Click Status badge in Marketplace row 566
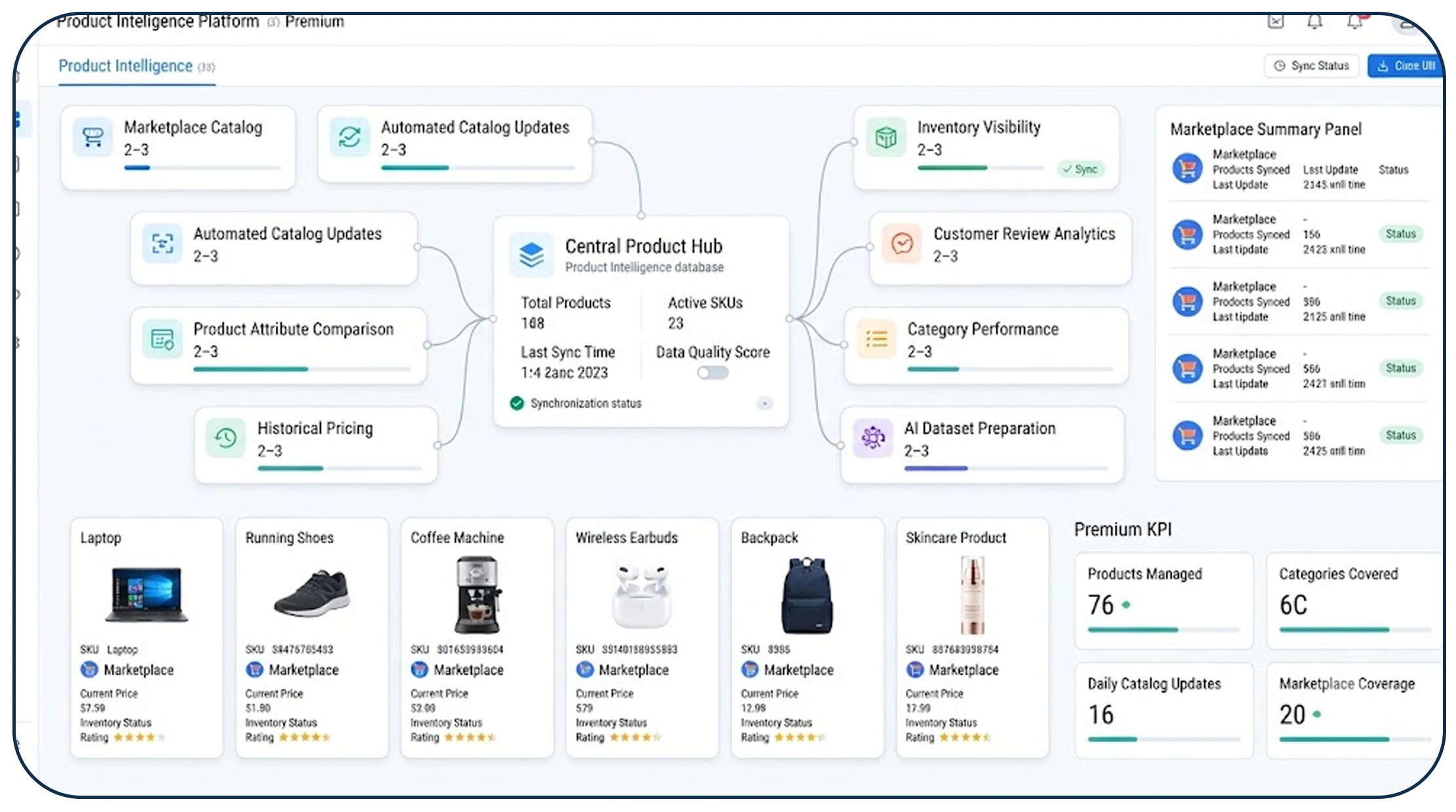Viewport: 1456px width, 812px height. click(x=1400, y=368)
